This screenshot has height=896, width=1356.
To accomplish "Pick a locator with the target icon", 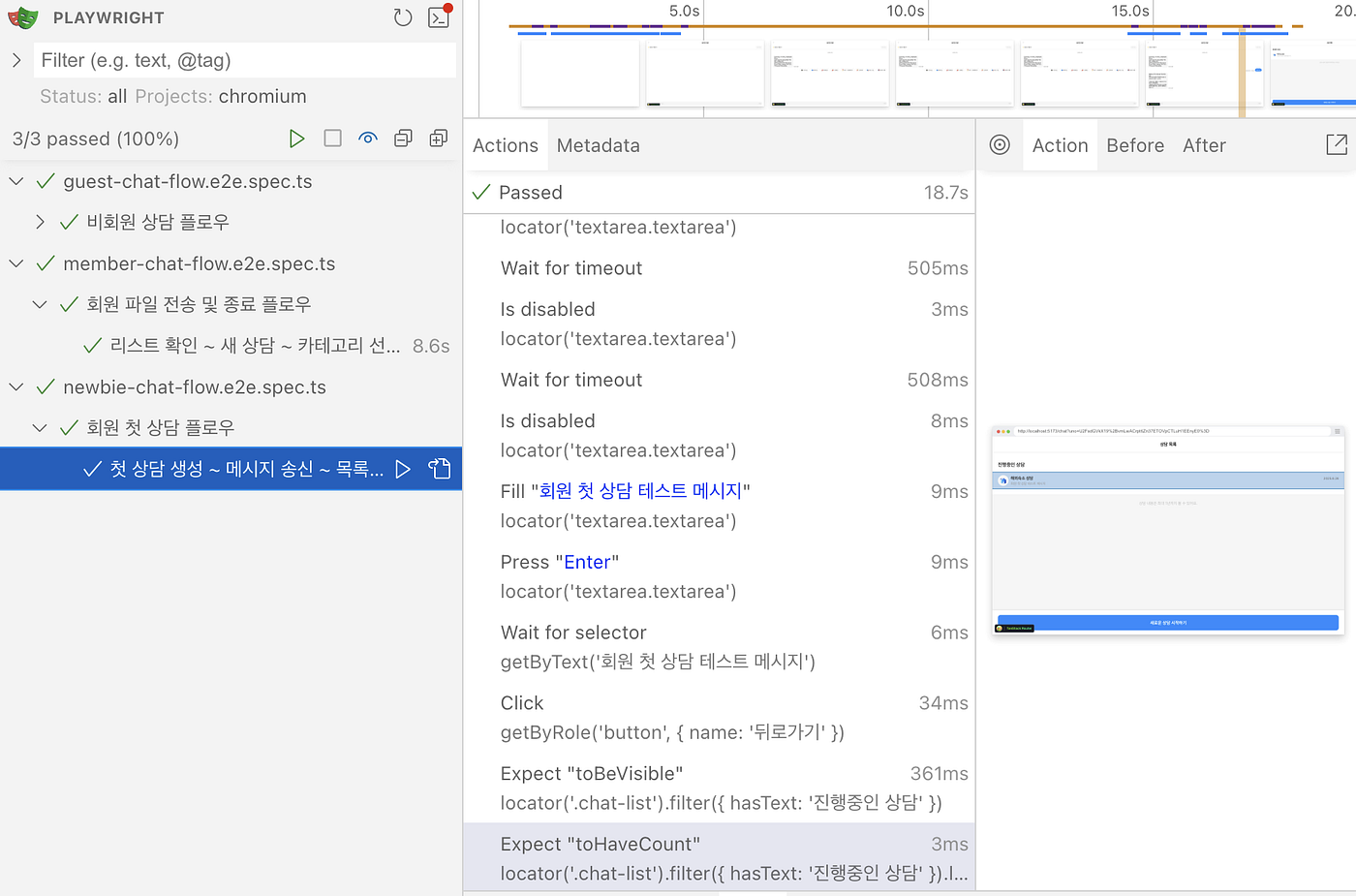I will [x=1000, y=145].
